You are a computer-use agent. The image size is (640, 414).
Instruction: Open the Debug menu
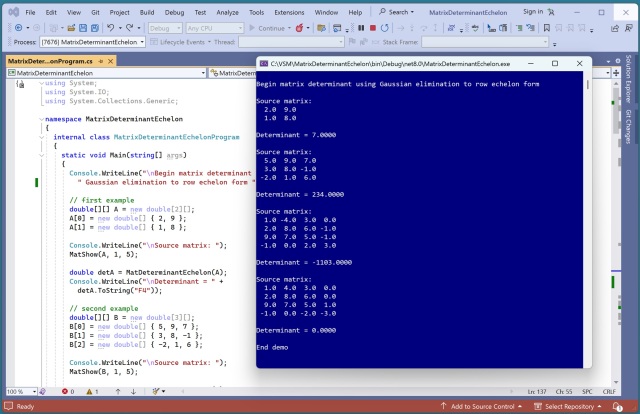175,12
